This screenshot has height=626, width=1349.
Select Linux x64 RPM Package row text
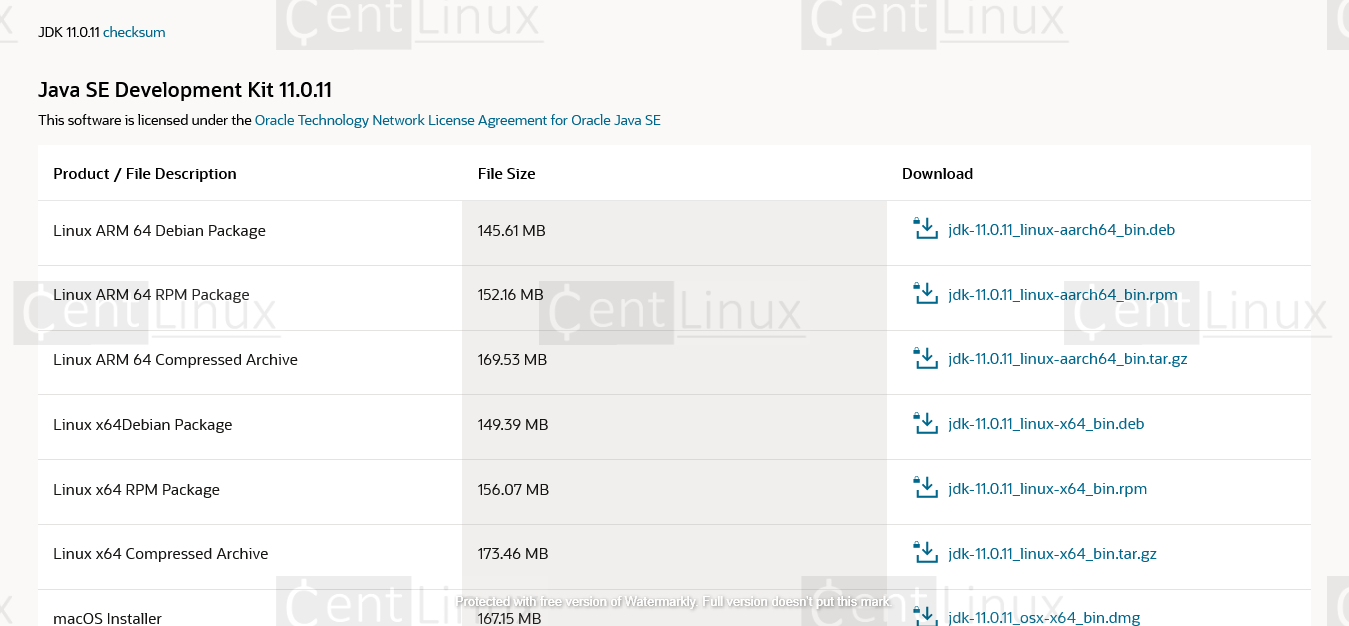pyautogui.click(x=136, y=490)
